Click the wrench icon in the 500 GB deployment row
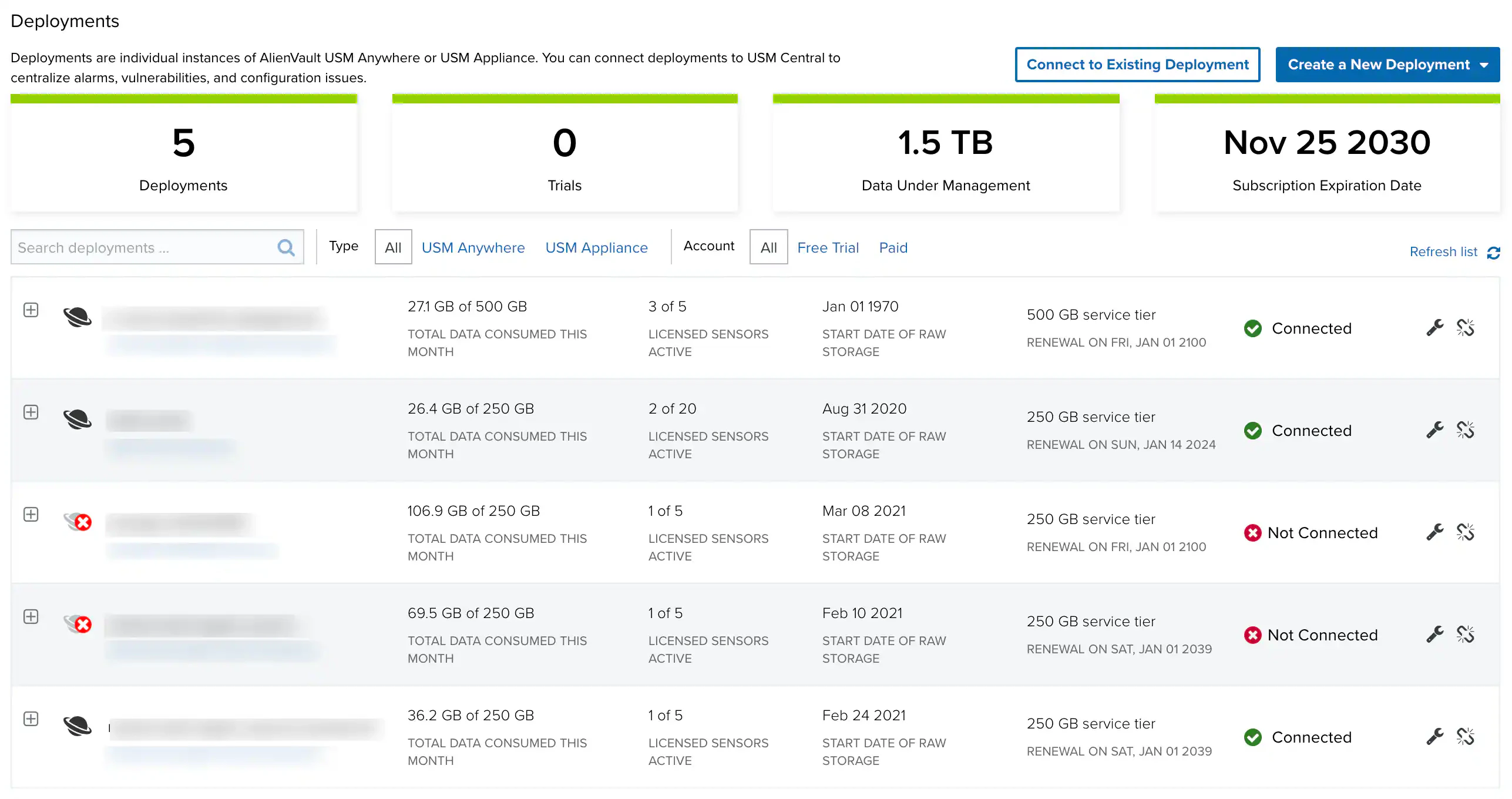The image size is (1512, 799). 1434,327
